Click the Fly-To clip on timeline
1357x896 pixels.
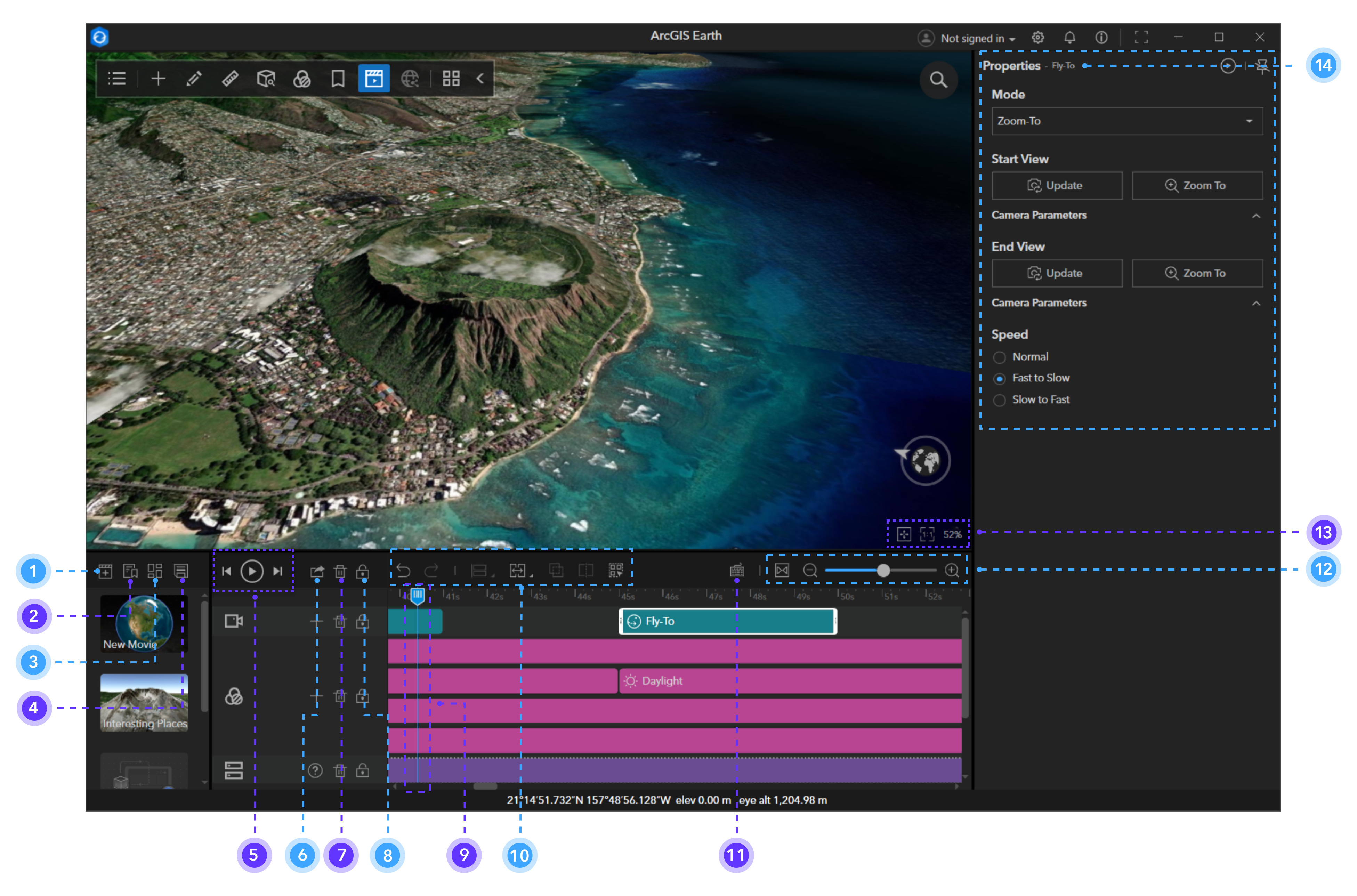click(727, 621)
